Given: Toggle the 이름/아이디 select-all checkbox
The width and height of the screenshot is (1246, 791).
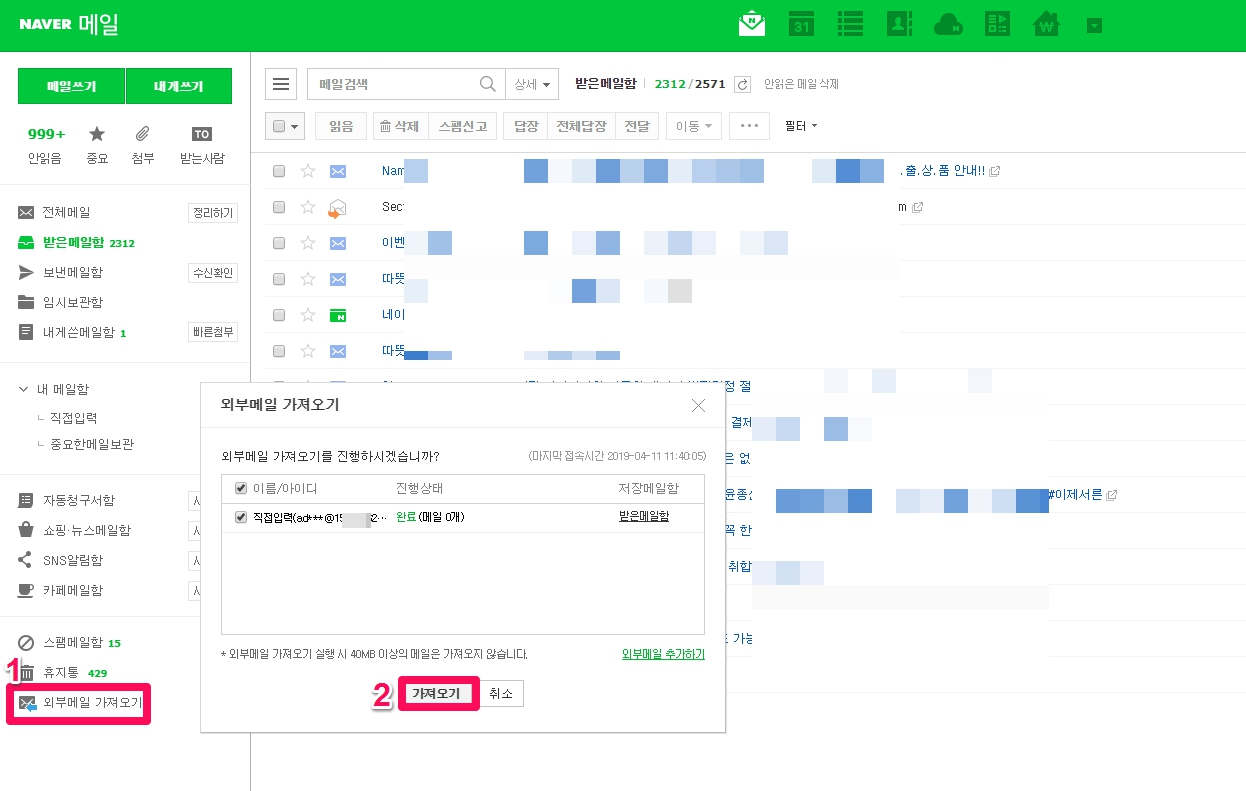Looking at the screenshot, I should (x=240, y=488).
